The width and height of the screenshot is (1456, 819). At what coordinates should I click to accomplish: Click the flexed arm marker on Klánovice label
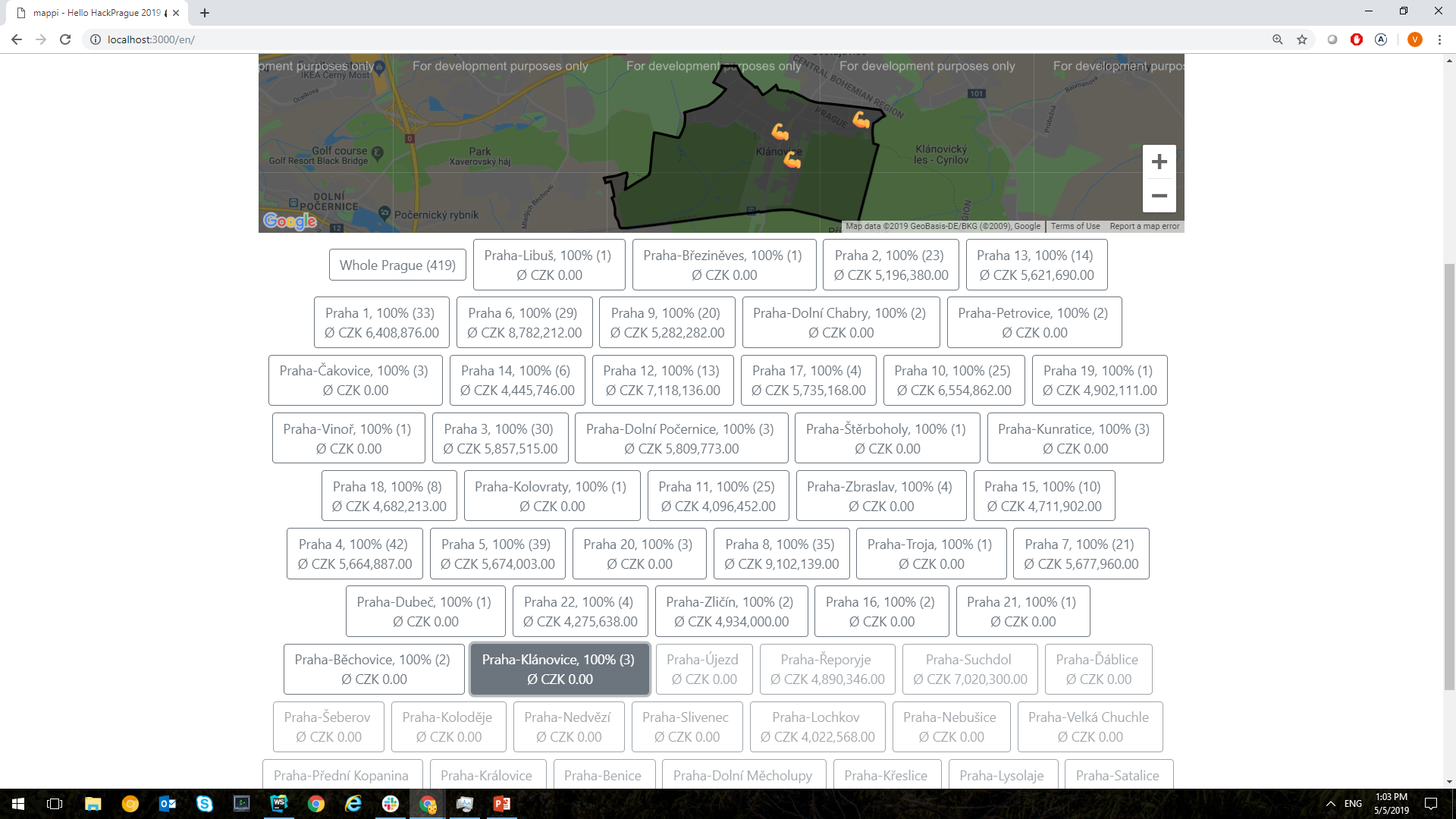[x=792, y=159]
